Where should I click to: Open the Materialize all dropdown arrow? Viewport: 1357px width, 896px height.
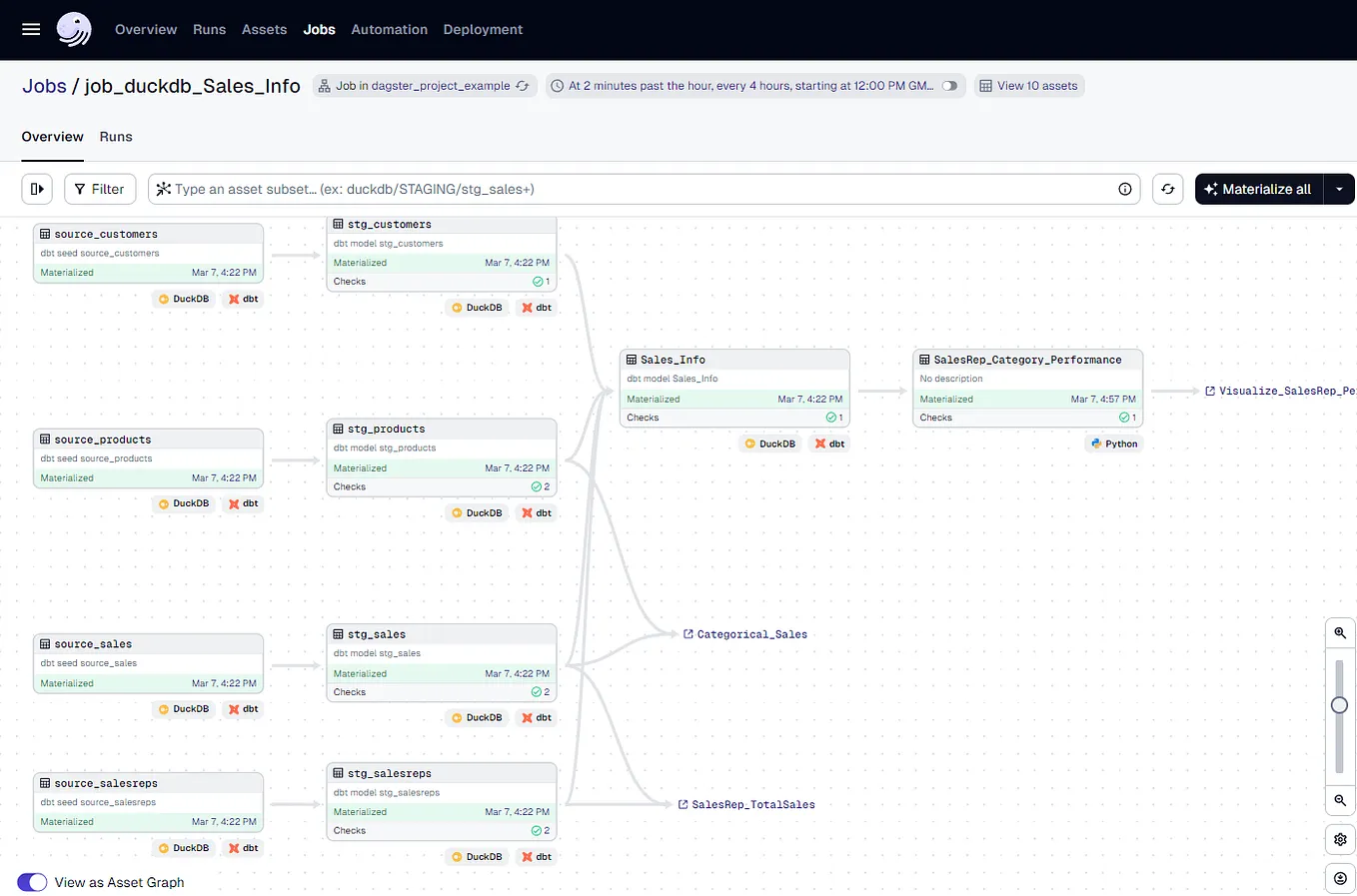click(1340, 189)
